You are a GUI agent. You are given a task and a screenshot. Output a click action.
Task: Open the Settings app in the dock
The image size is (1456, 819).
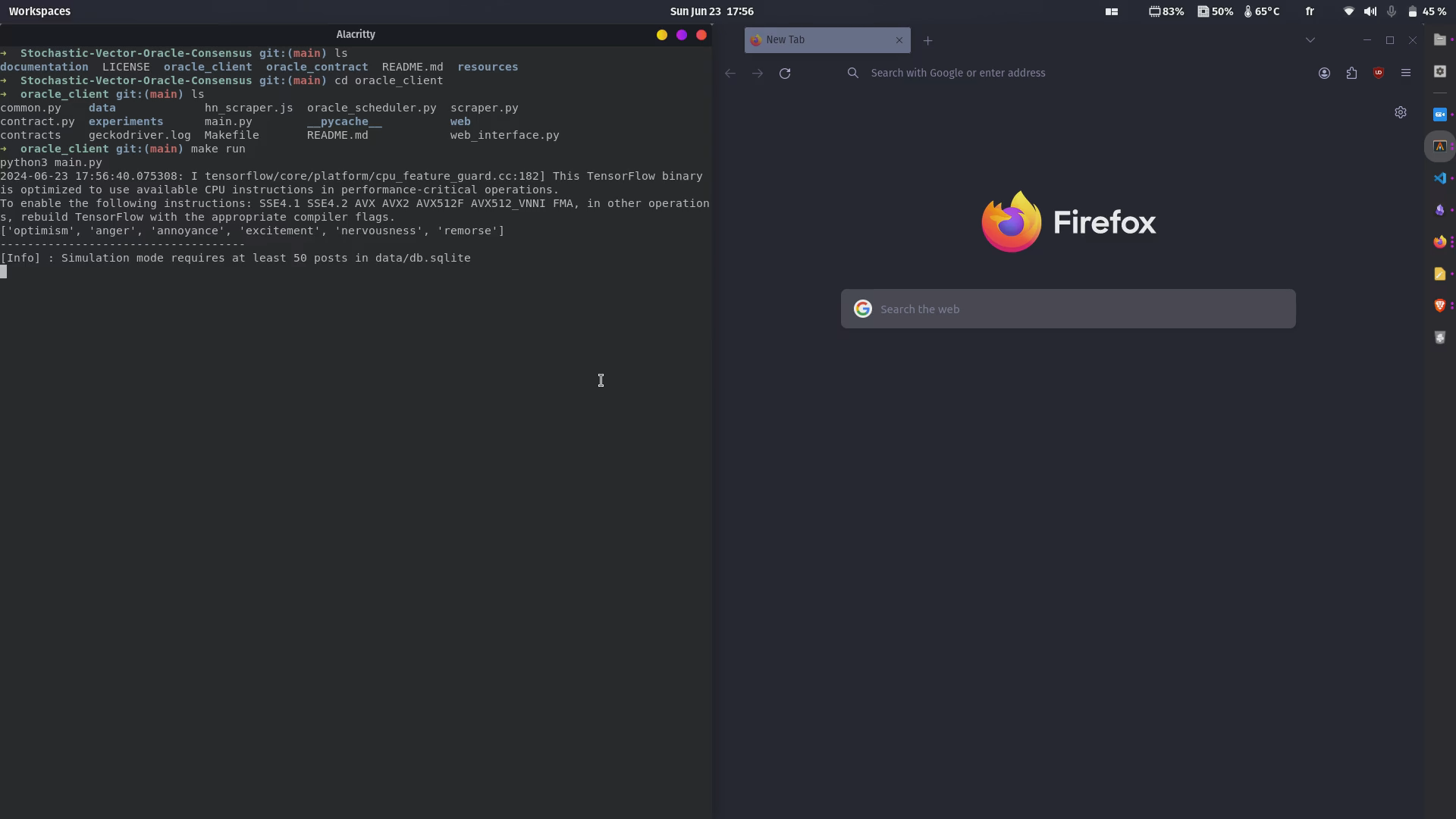coord(1439,71)
